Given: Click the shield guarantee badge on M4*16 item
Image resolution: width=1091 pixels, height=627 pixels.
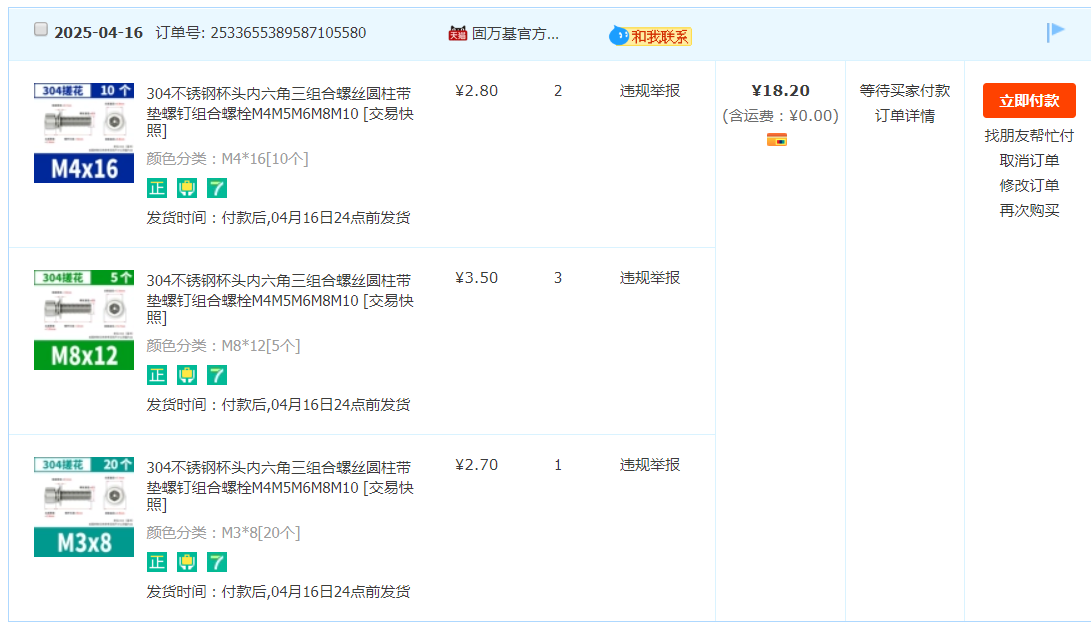Looking at the screenshot, I should click(x=187, y=188).
